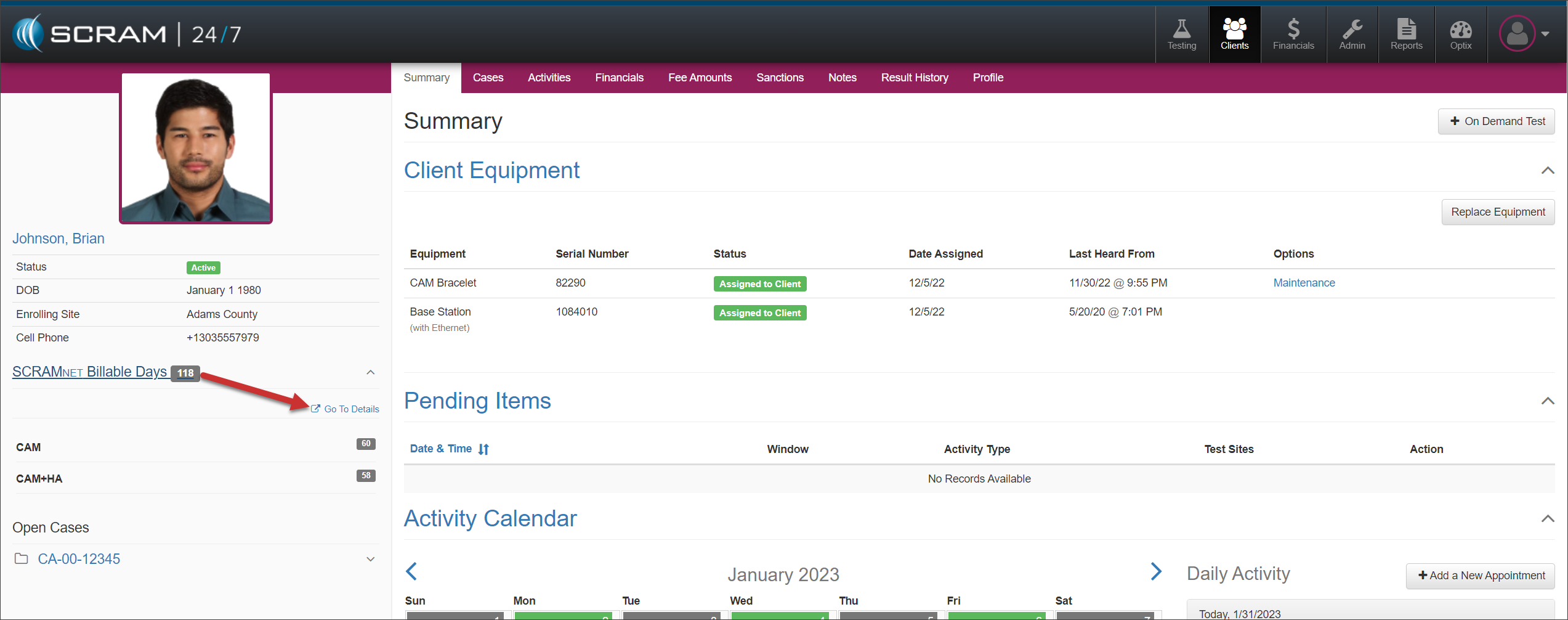This screenshot has width=1568, height=620.
Task: Follow the Go To Details link
Action: click(x=350, y=409)
